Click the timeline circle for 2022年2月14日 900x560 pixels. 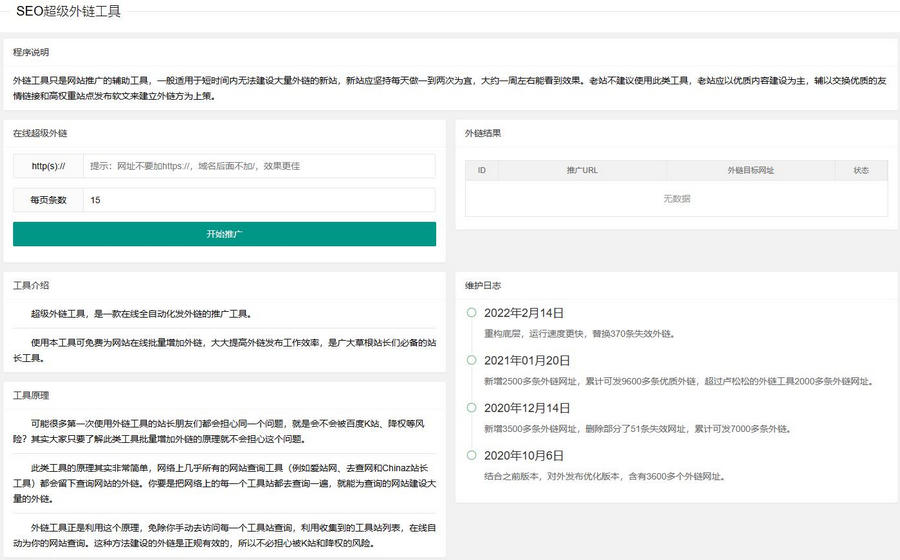coord(471,313)
